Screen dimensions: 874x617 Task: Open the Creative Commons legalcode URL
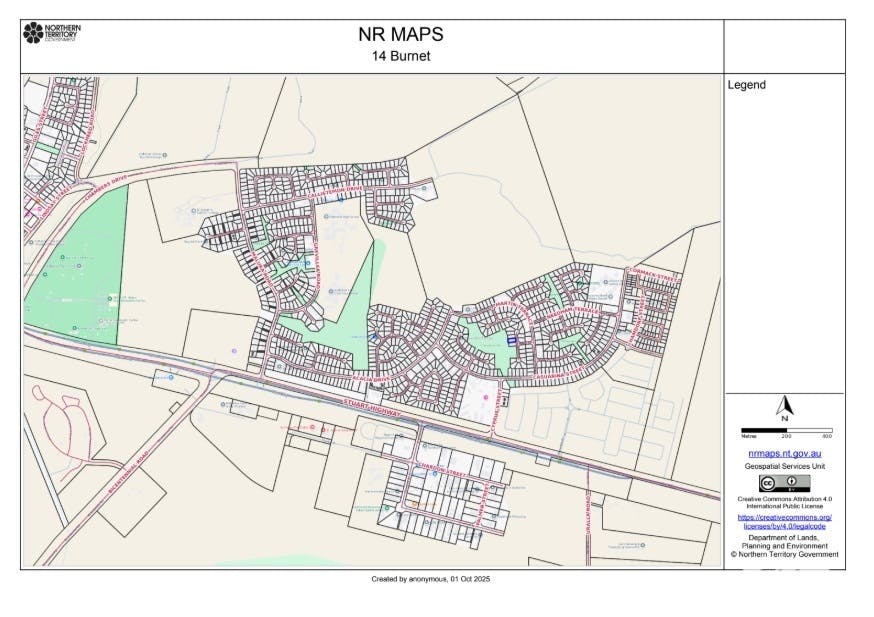click(x=785, y=521)
